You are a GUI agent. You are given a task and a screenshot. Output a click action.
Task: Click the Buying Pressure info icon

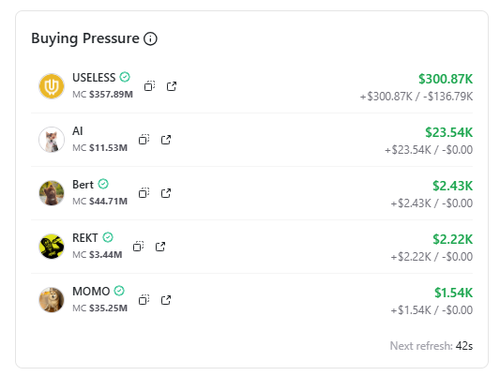(x=150, y=39)
